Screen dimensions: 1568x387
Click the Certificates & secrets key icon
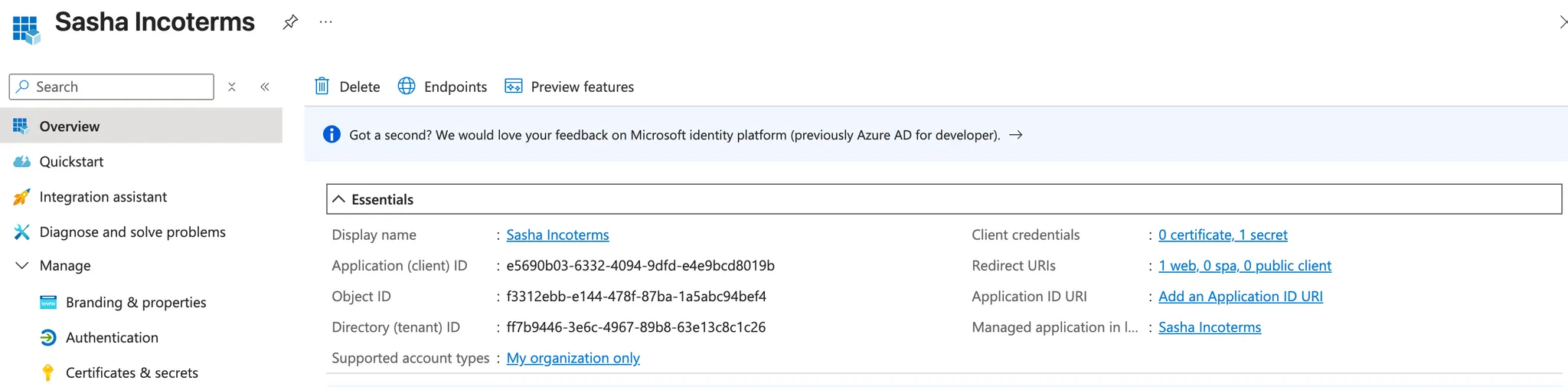pos(48,372)
